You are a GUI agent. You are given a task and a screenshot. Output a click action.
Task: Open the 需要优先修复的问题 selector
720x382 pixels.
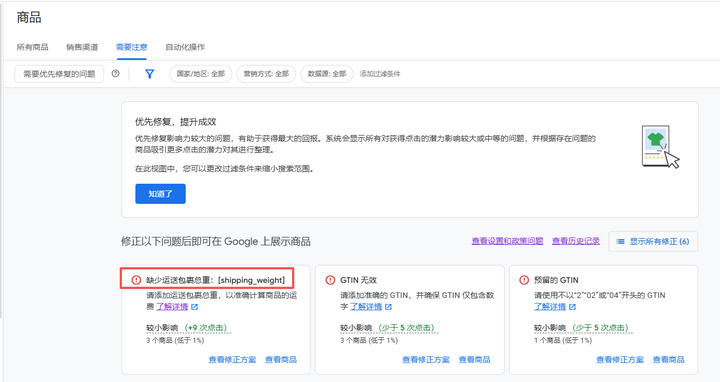pyautogui.click(x=59, y=74)
